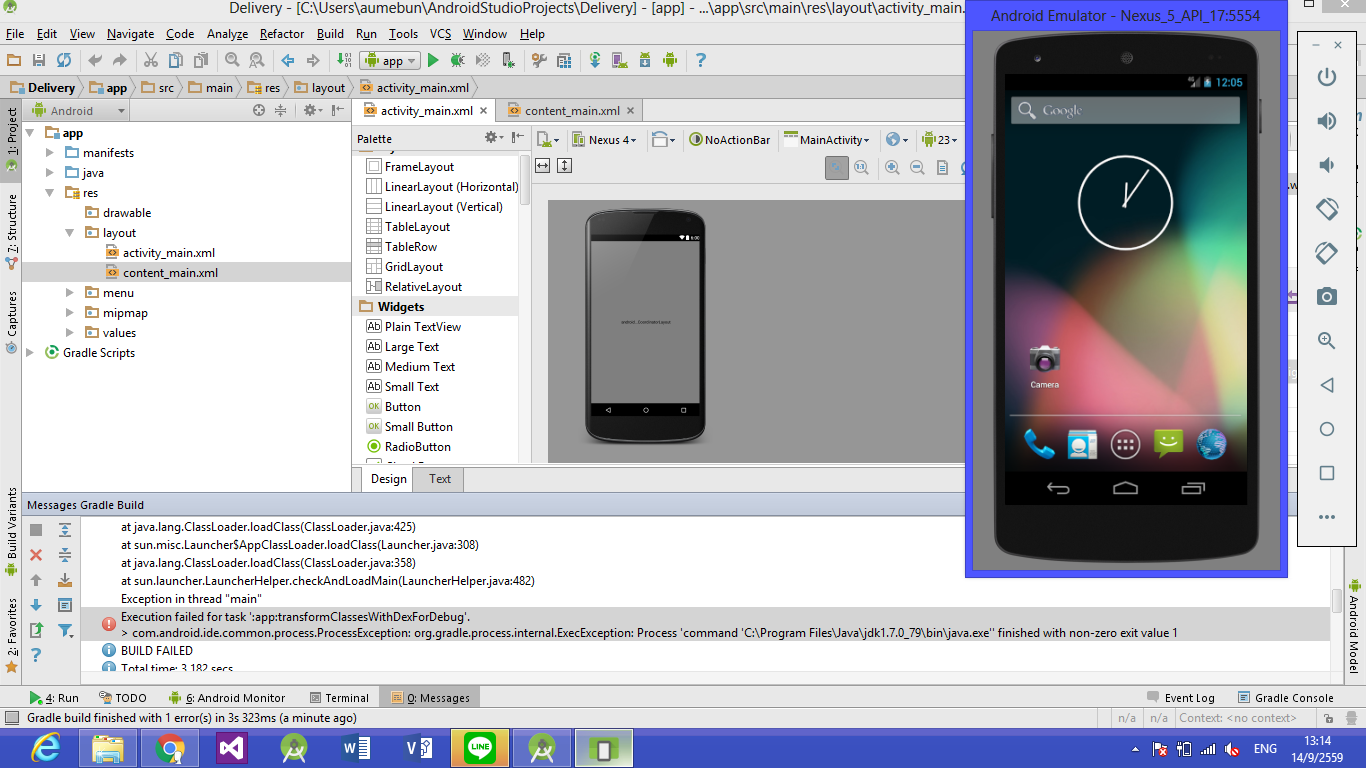
Task: Click the Zoom Out icon in designer
Action: (x=917, y=167)
